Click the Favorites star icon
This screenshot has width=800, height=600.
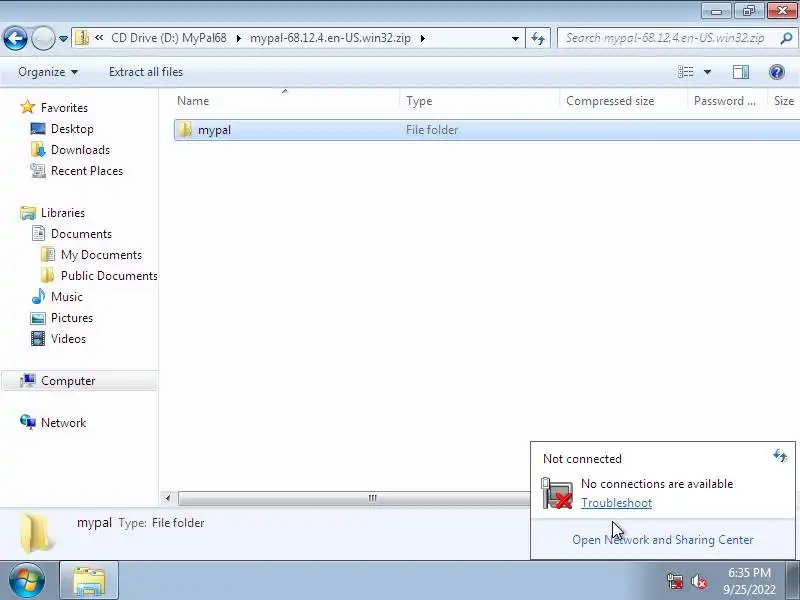27,107
